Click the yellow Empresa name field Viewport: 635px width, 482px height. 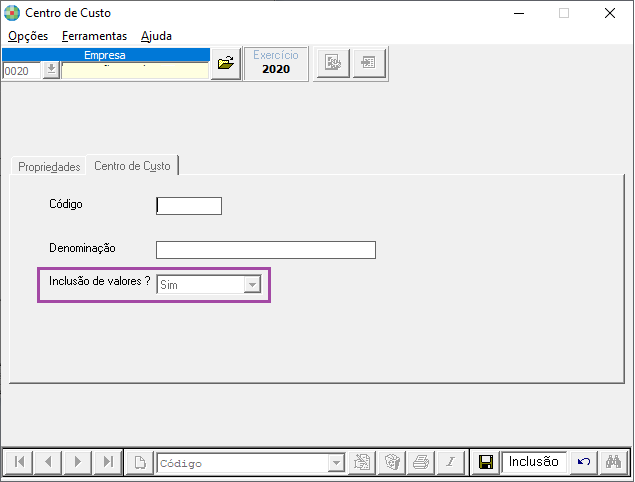[135, 71]
